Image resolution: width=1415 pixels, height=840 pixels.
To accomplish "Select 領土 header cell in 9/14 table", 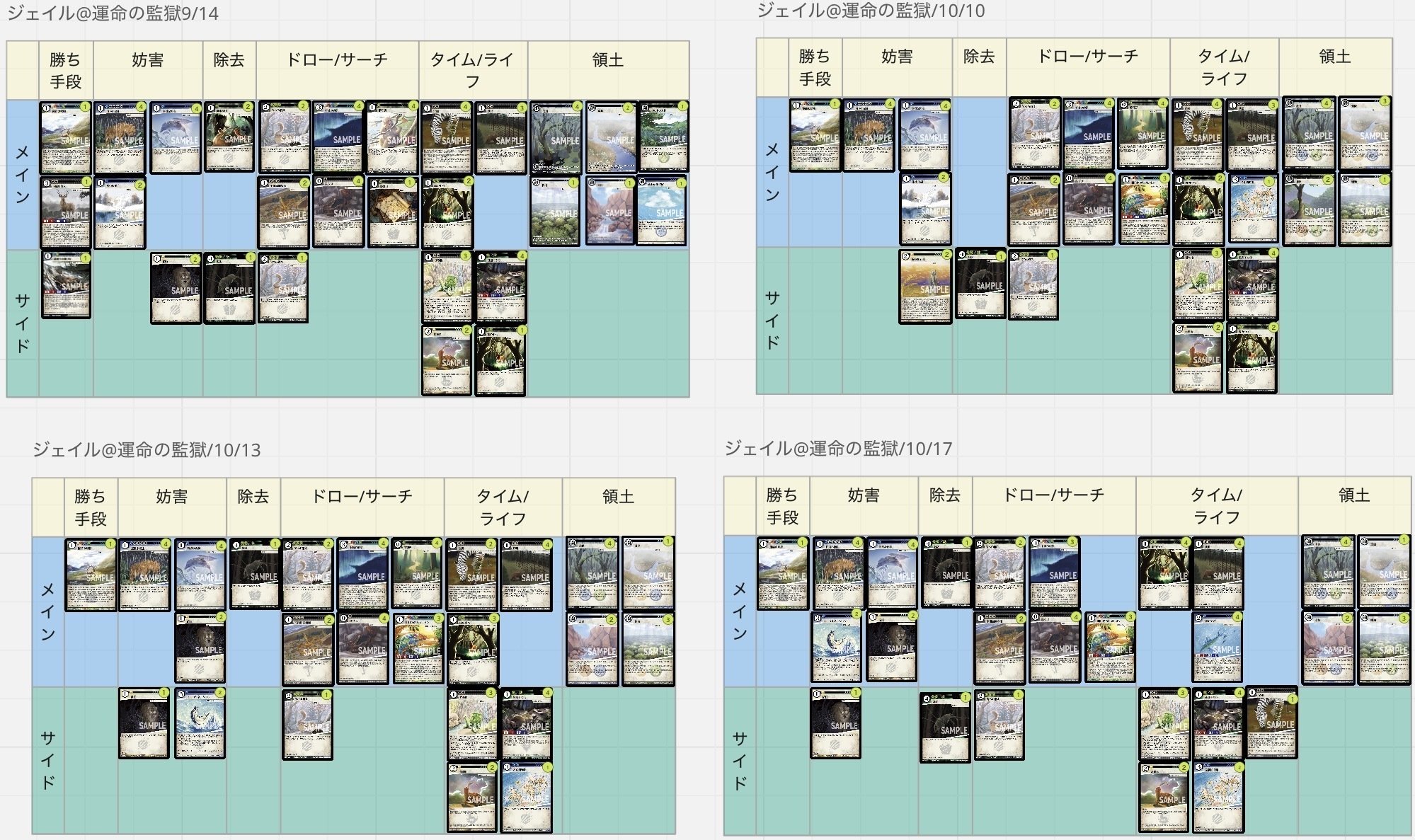I will click(608, 60).
